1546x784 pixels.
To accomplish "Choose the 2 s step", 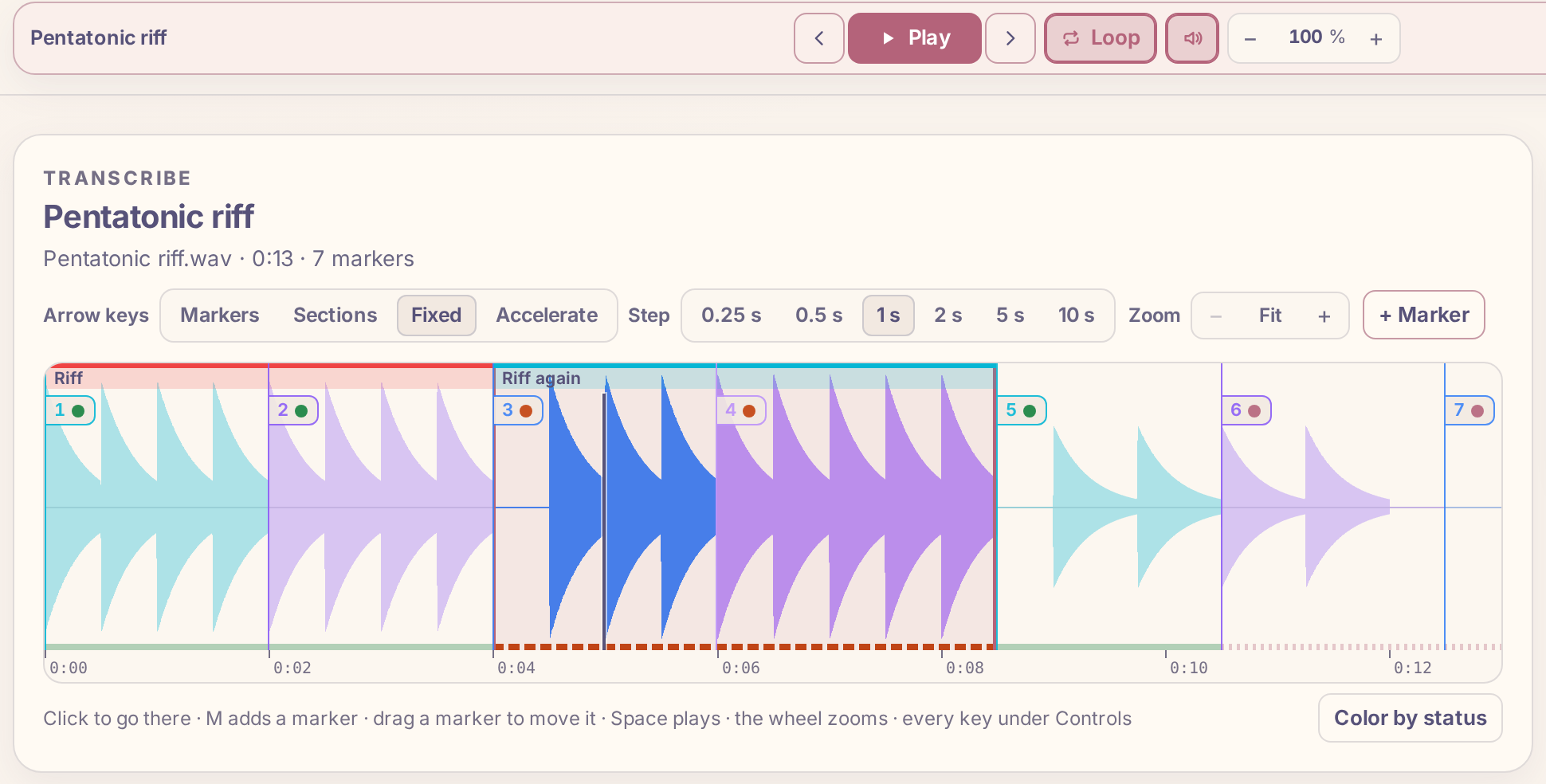I will coord(948,316).
